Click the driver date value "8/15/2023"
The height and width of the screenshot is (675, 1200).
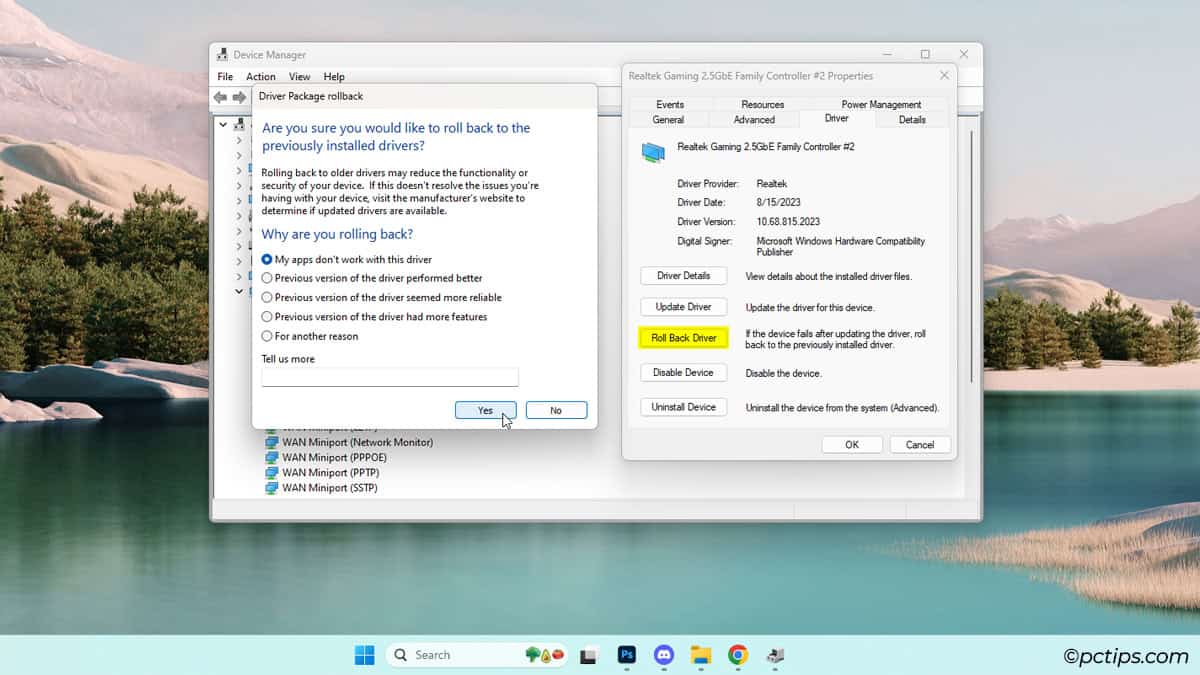pos(777,203)
